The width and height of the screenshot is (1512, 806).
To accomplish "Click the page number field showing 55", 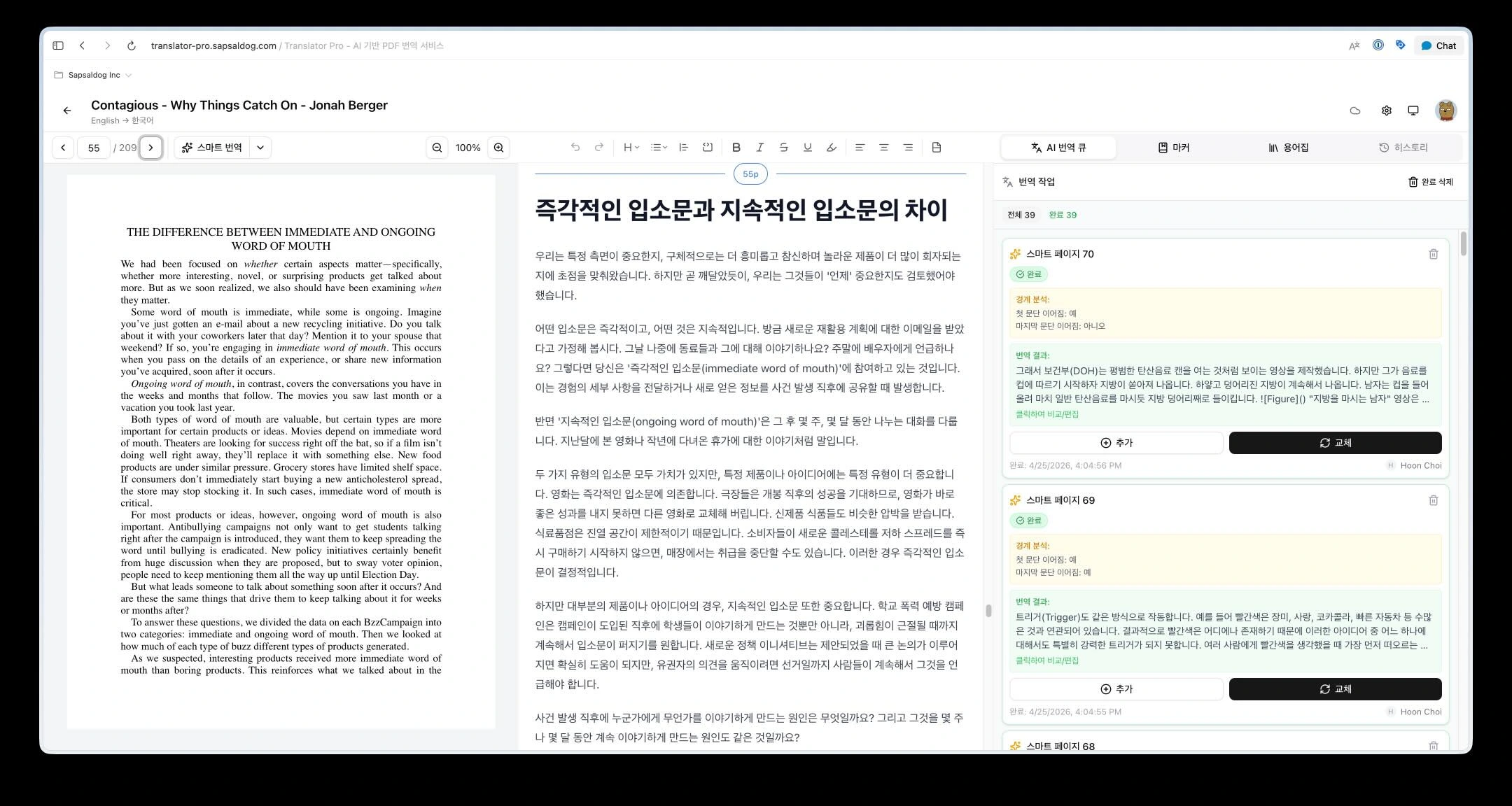I will point(94,148).
